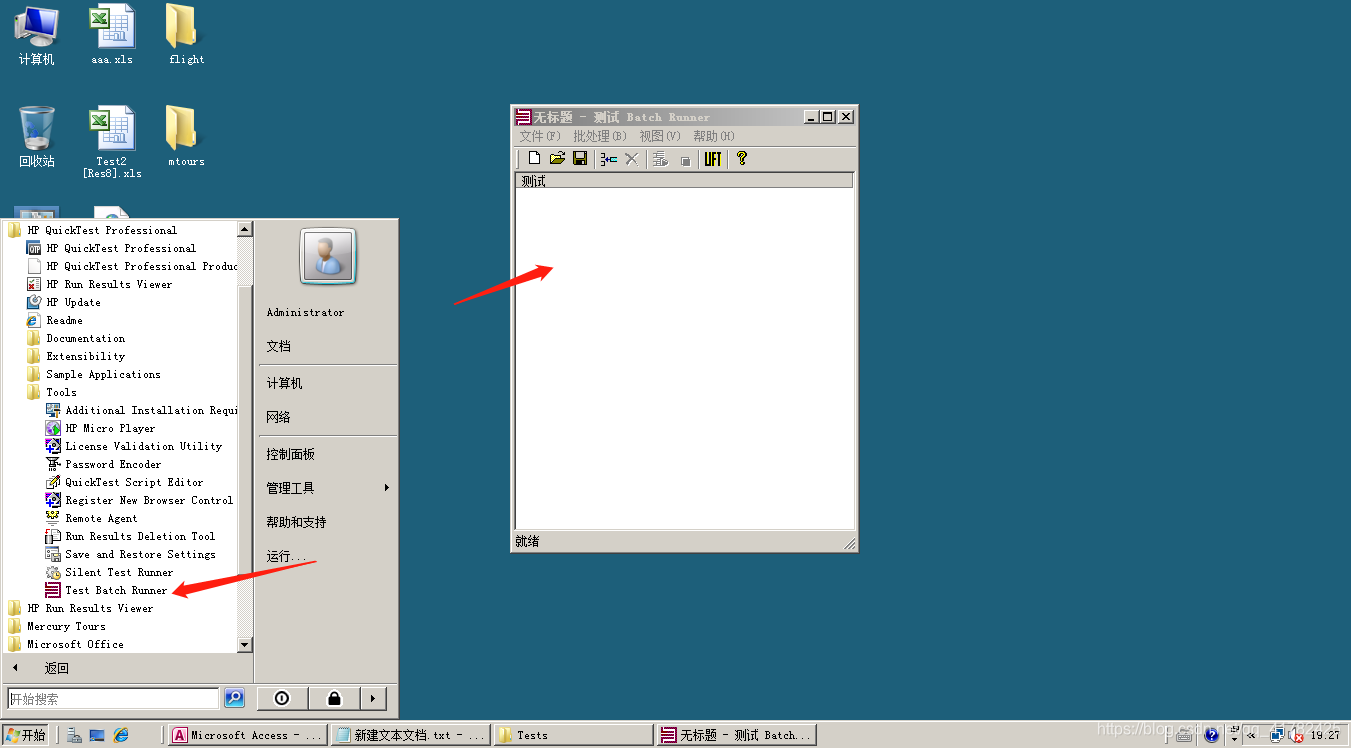Open 文档 from start menu
Screen dimensions: 1351x748
click(279, 346)
